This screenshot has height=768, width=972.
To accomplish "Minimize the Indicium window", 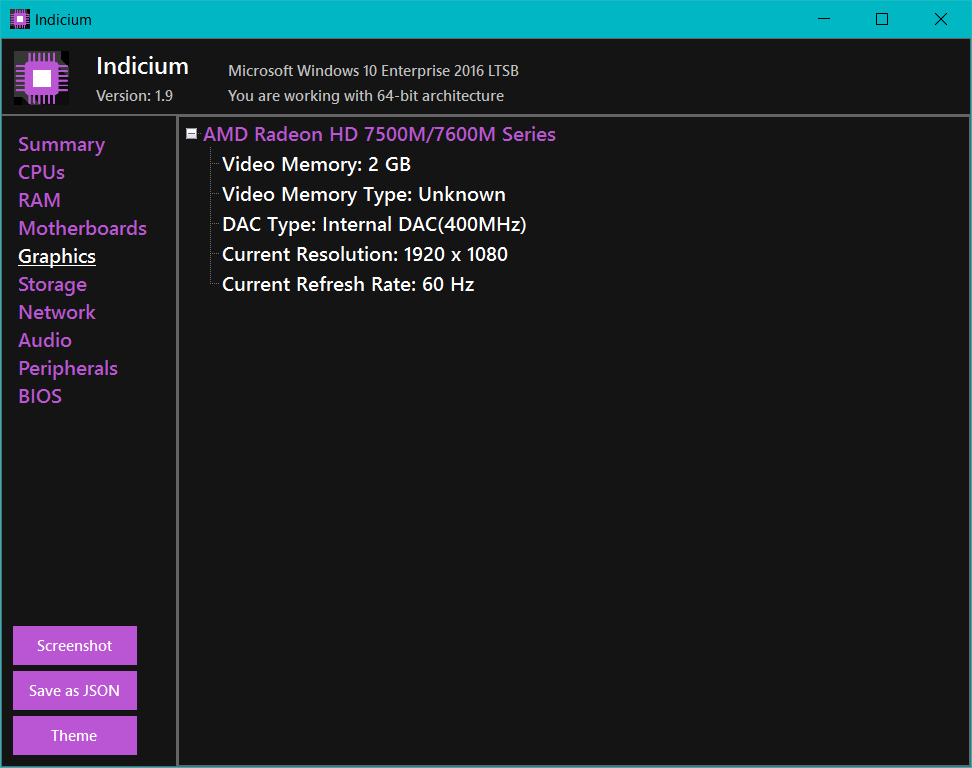I will point(824,19).
